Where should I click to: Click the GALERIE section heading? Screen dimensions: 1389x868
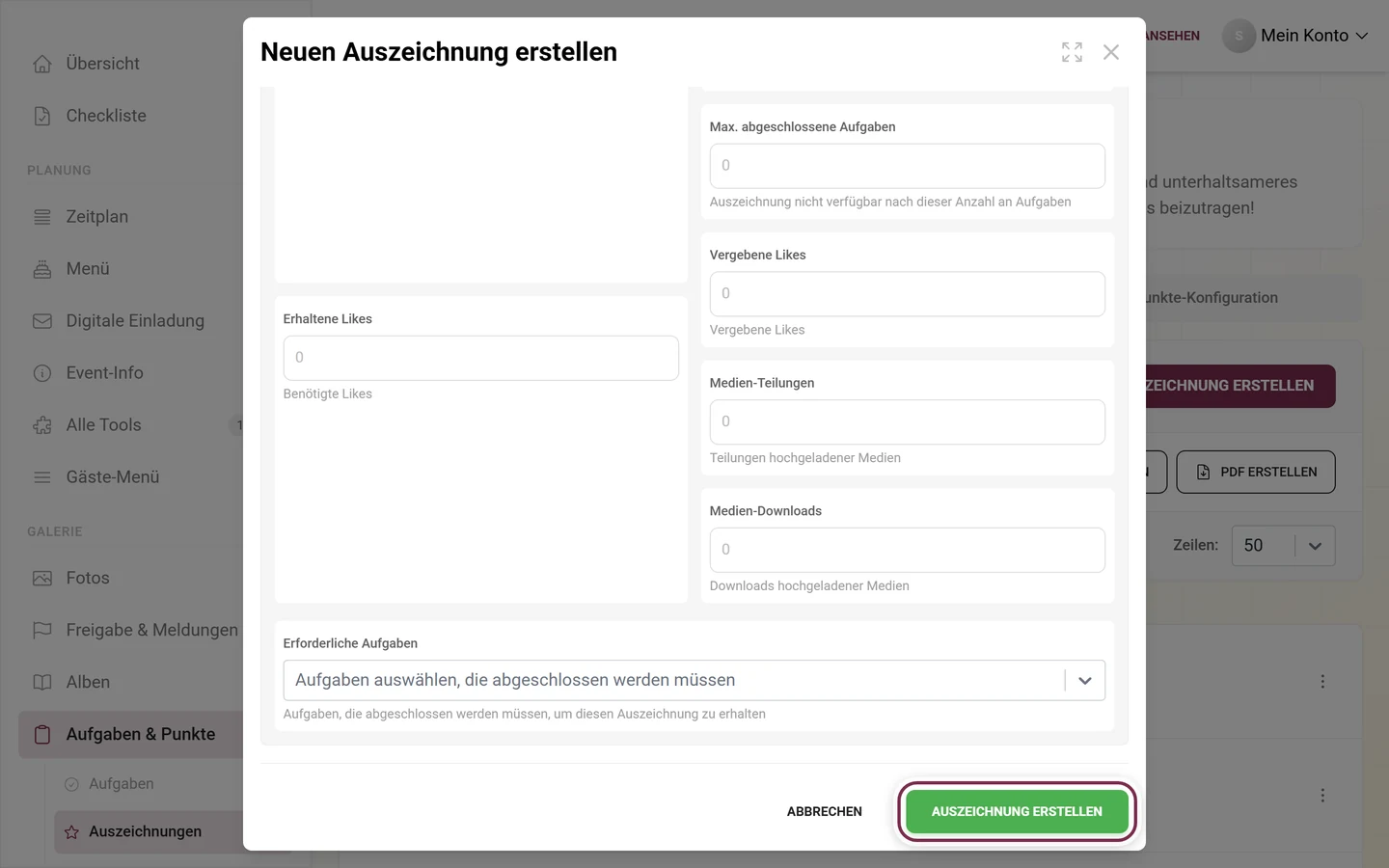(x=55, y=531)
